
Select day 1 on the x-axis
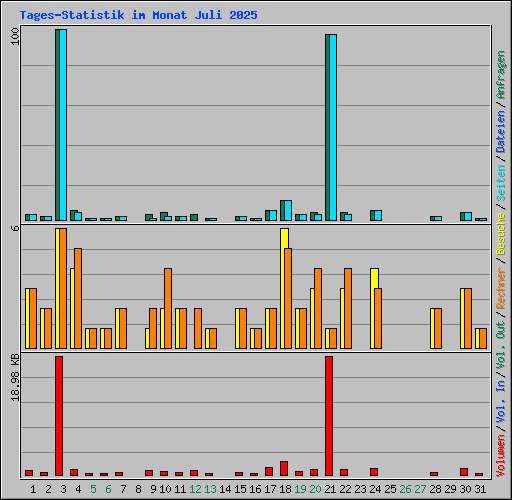coord(33,489)
